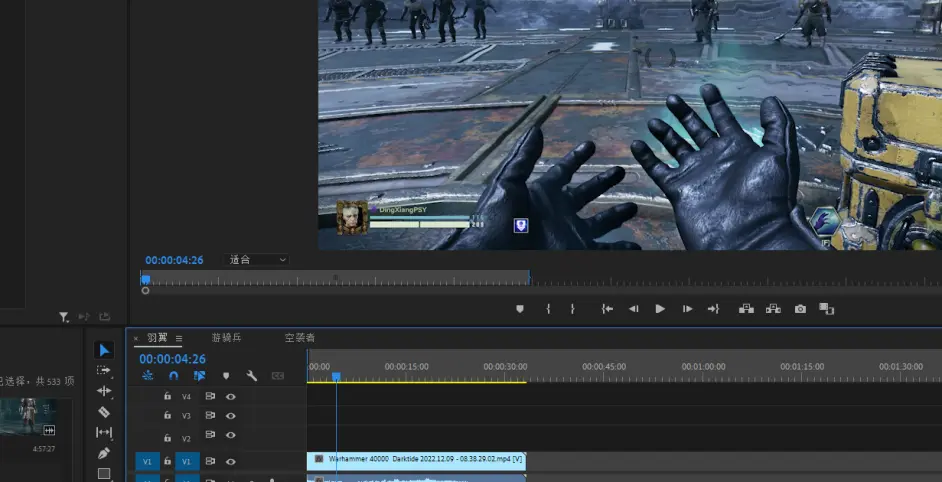Hide track V3 output eye

(x=231, y=416)
